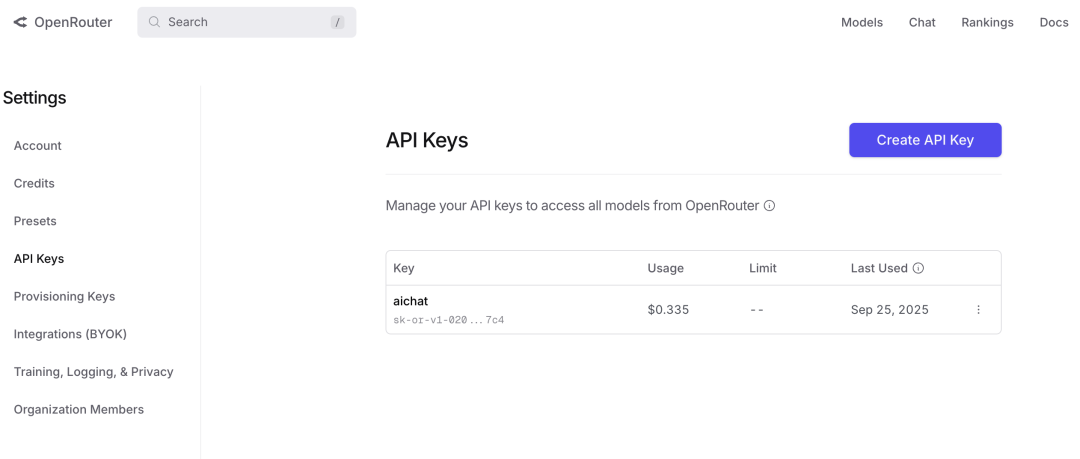Open the Models page
This screenshot has height=459, width=1080.
861,22
